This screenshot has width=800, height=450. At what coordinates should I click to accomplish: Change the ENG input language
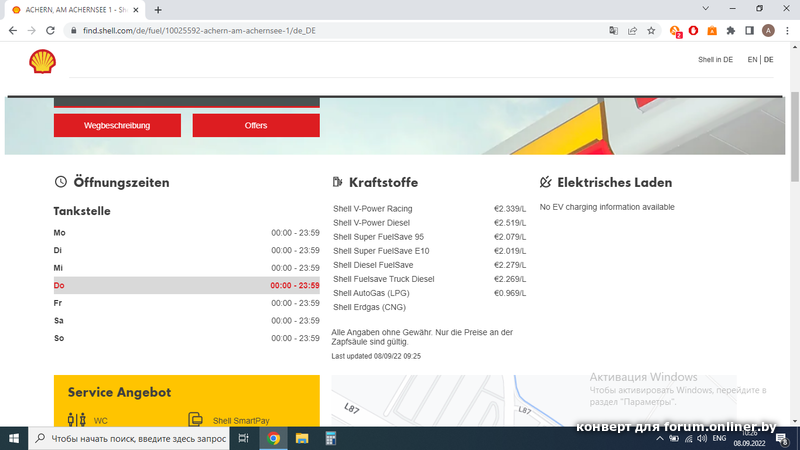[719, 438]
